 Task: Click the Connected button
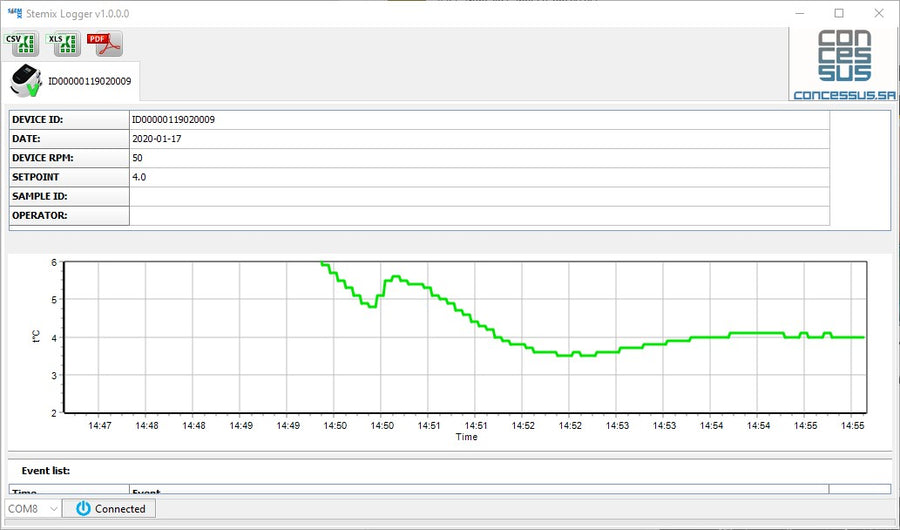[109, 509]
